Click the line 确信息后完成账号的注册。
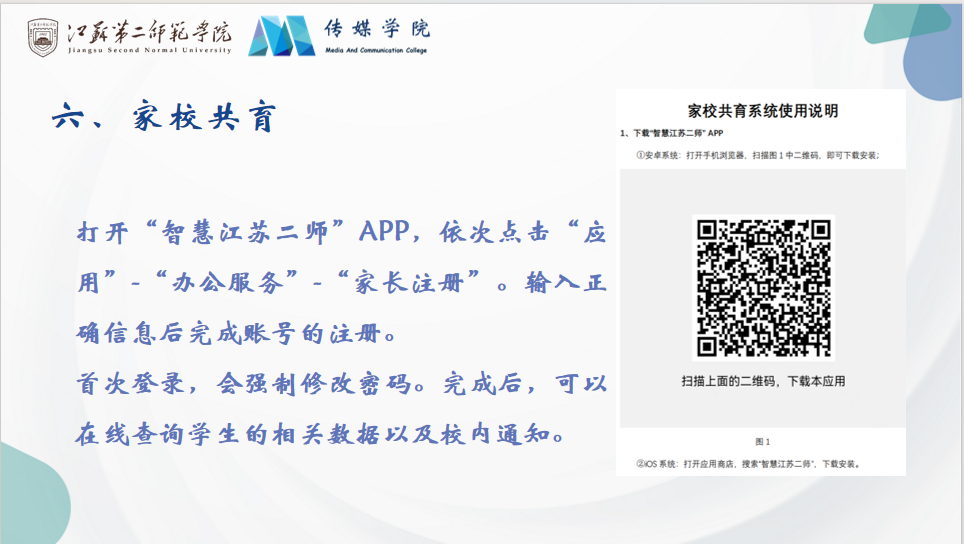Viewport: 964px width, 544px height. pyautogui.click(x=237, y=334)
